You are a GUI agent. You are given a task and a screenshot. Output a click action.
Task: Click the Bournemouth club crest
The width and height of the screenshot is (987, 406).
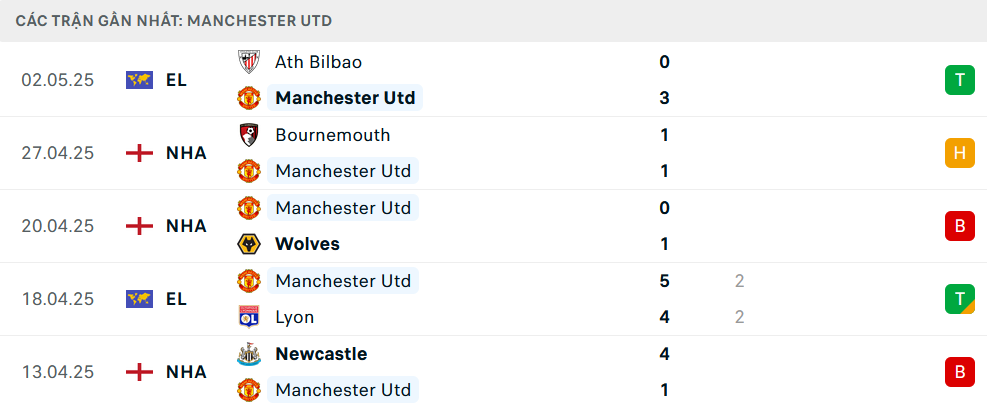click(x=248, y=135)
